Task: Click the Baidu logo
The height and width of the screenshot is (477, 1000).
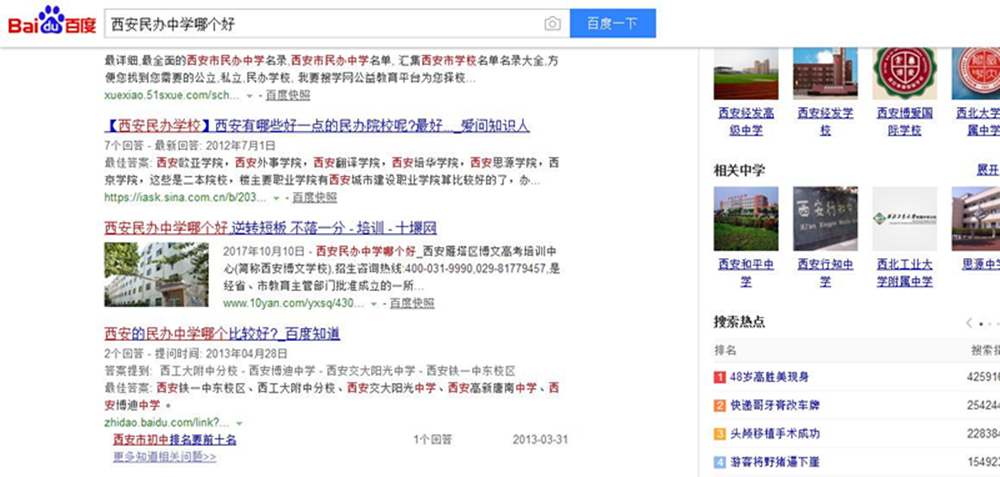Action: click(52, 21)
